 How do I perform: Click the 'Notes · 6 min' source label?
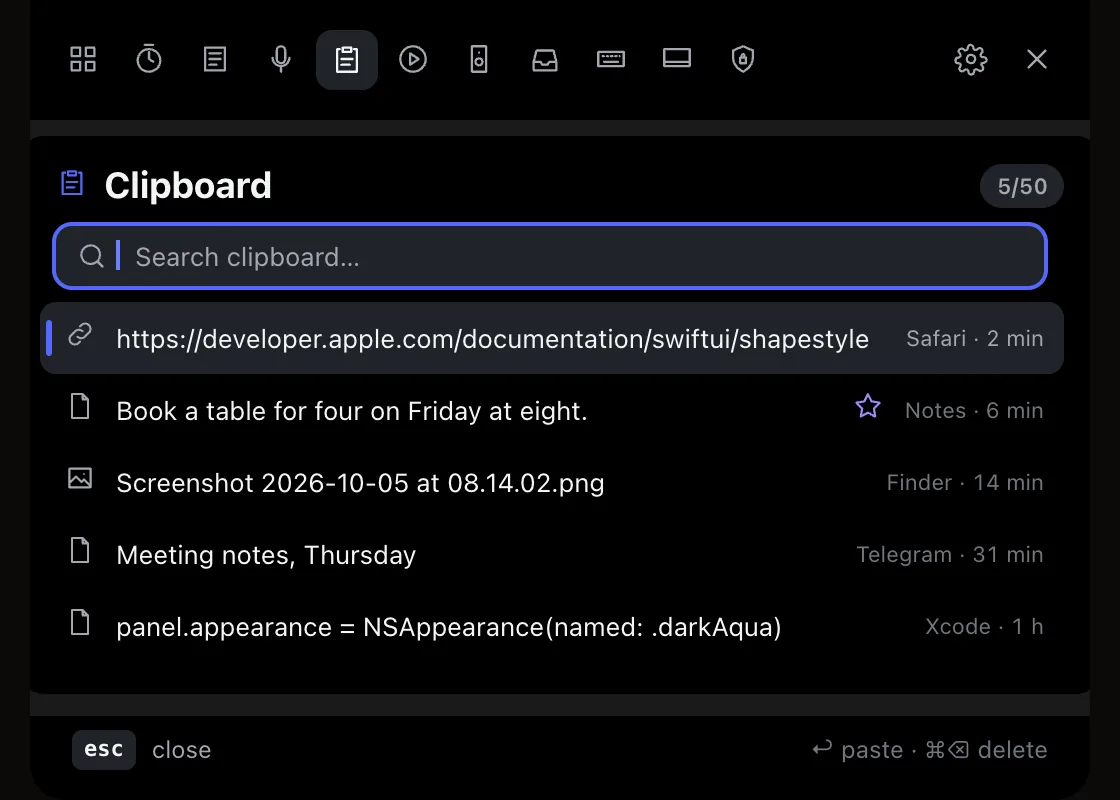(x=974, y=411)
